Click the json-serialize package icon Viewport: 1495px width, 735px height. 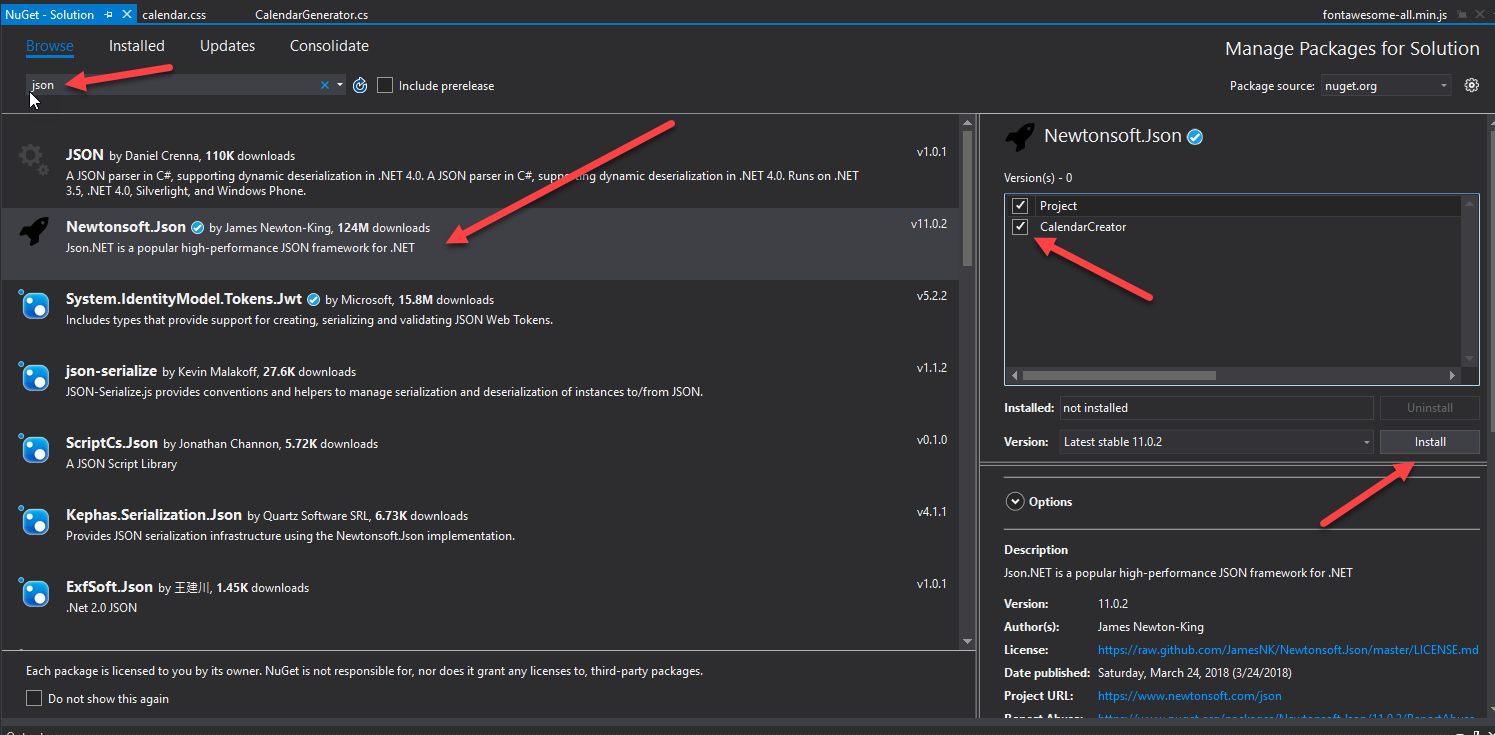point(35,377)
